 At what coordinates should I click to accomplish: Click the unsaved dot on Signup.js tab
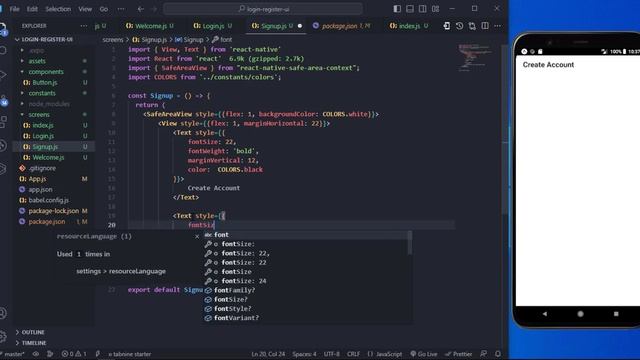pos(300,26)
